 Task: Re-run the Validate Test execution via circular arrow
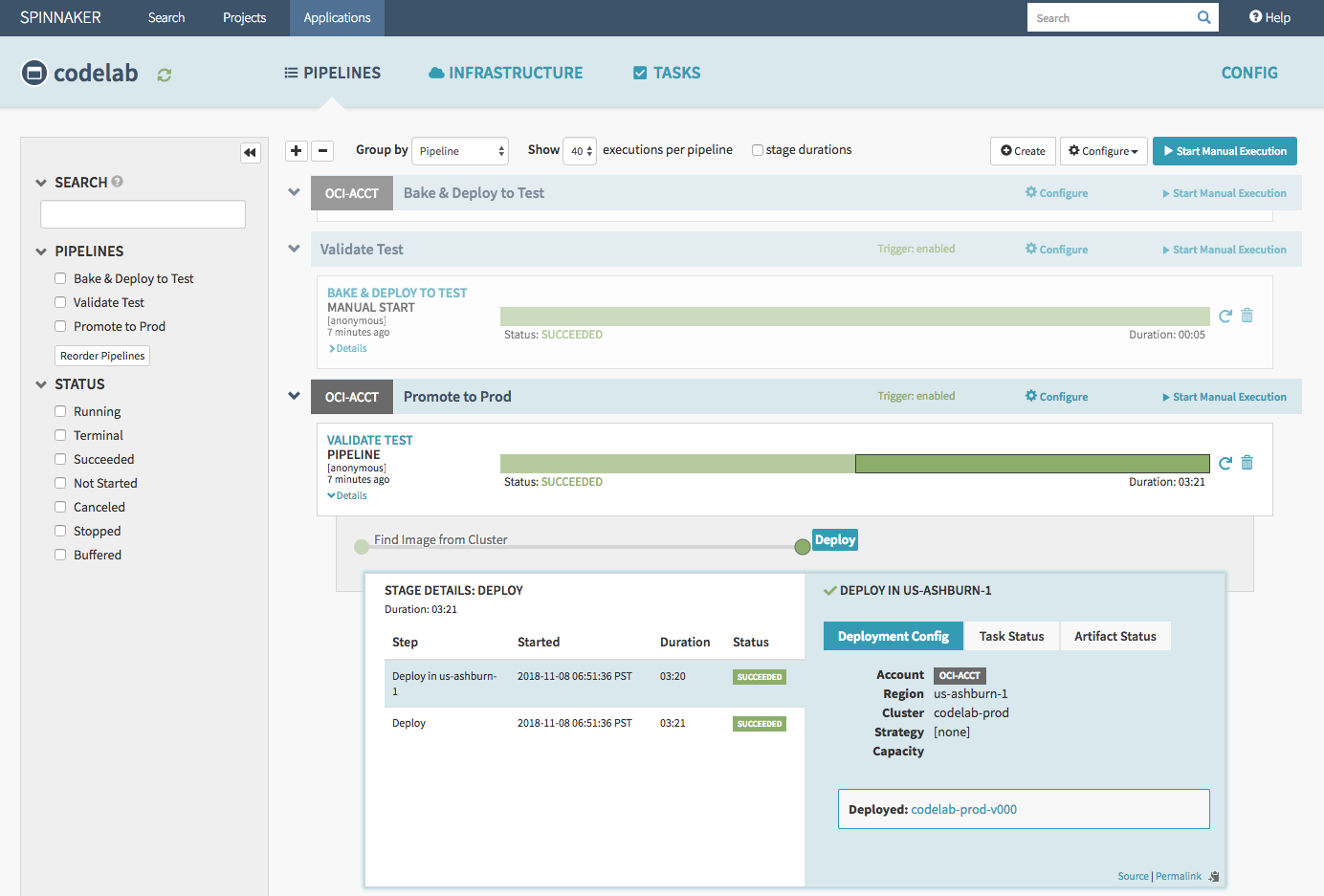click(1225, 462)
